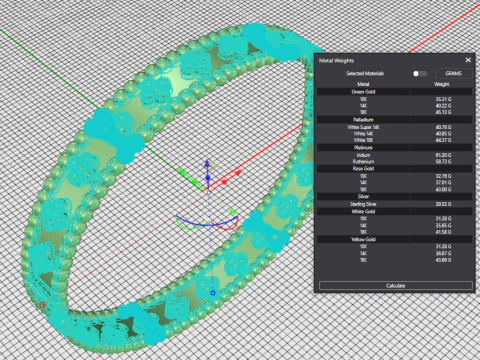The width and height of the screenshot is (480, 360).
Task: Click the Sterling Silver row label
Action: 363,204
